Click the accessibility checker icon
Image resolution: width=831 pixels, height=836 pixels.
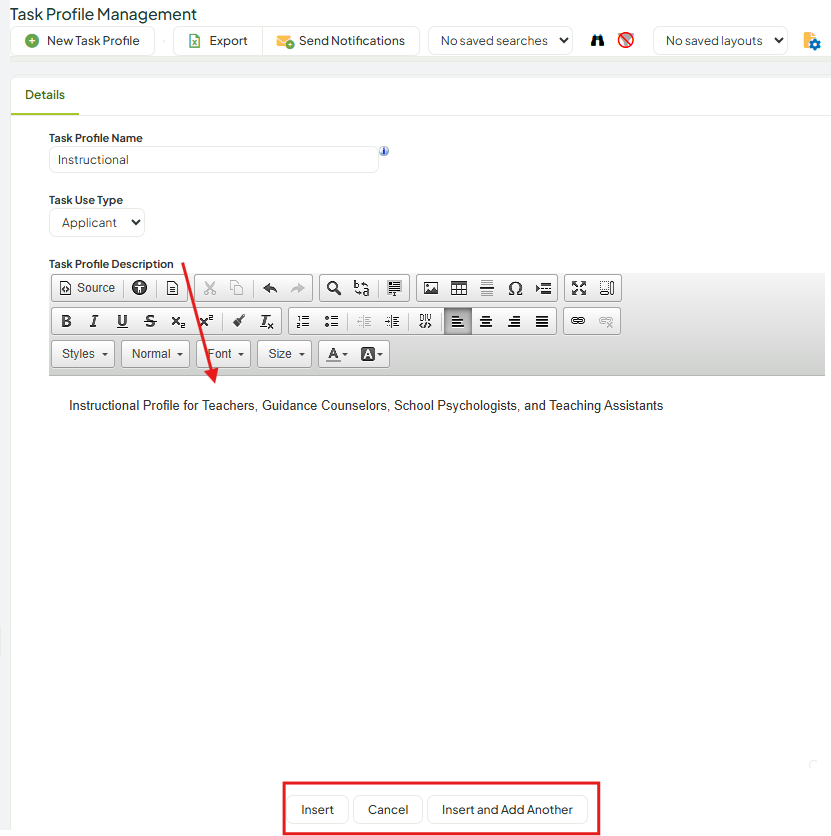pyautogui.click(x=139, y=288)
